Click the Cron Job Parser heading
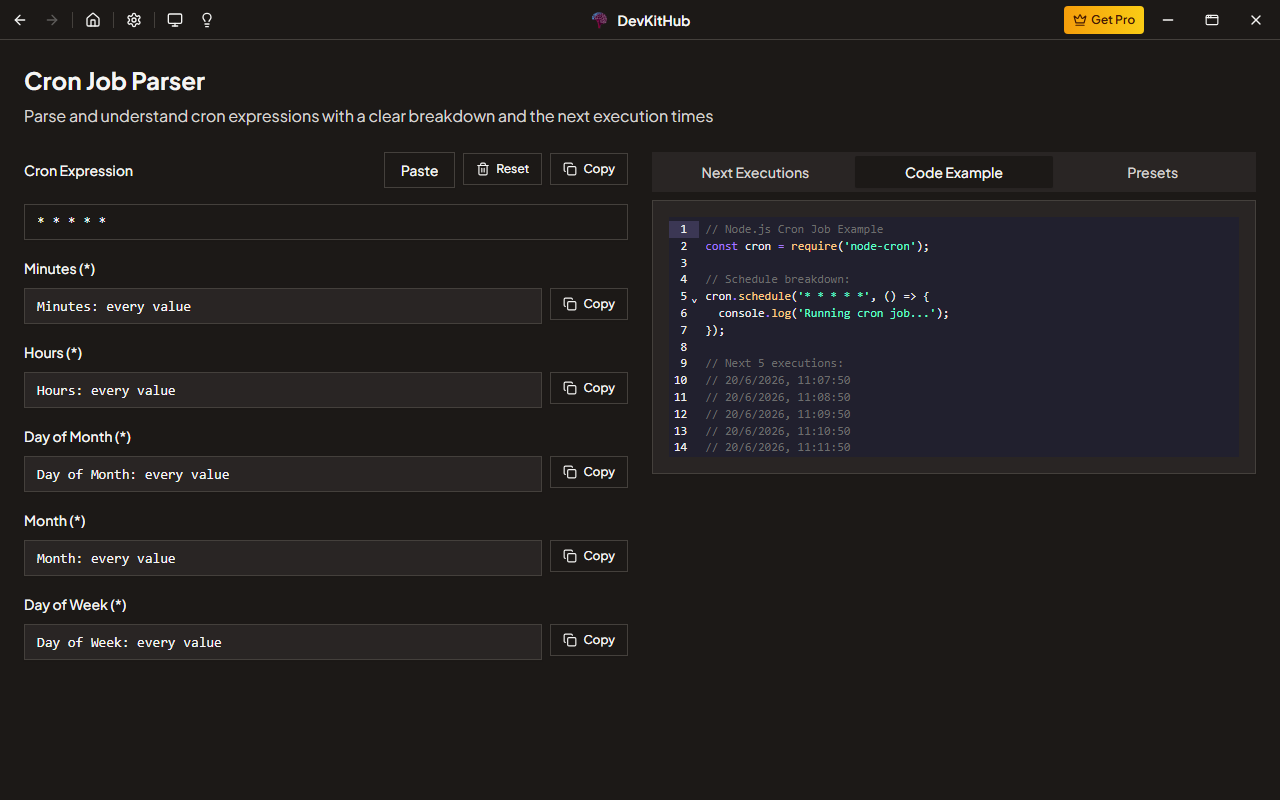1280x800 pixels. click(115, 81)
